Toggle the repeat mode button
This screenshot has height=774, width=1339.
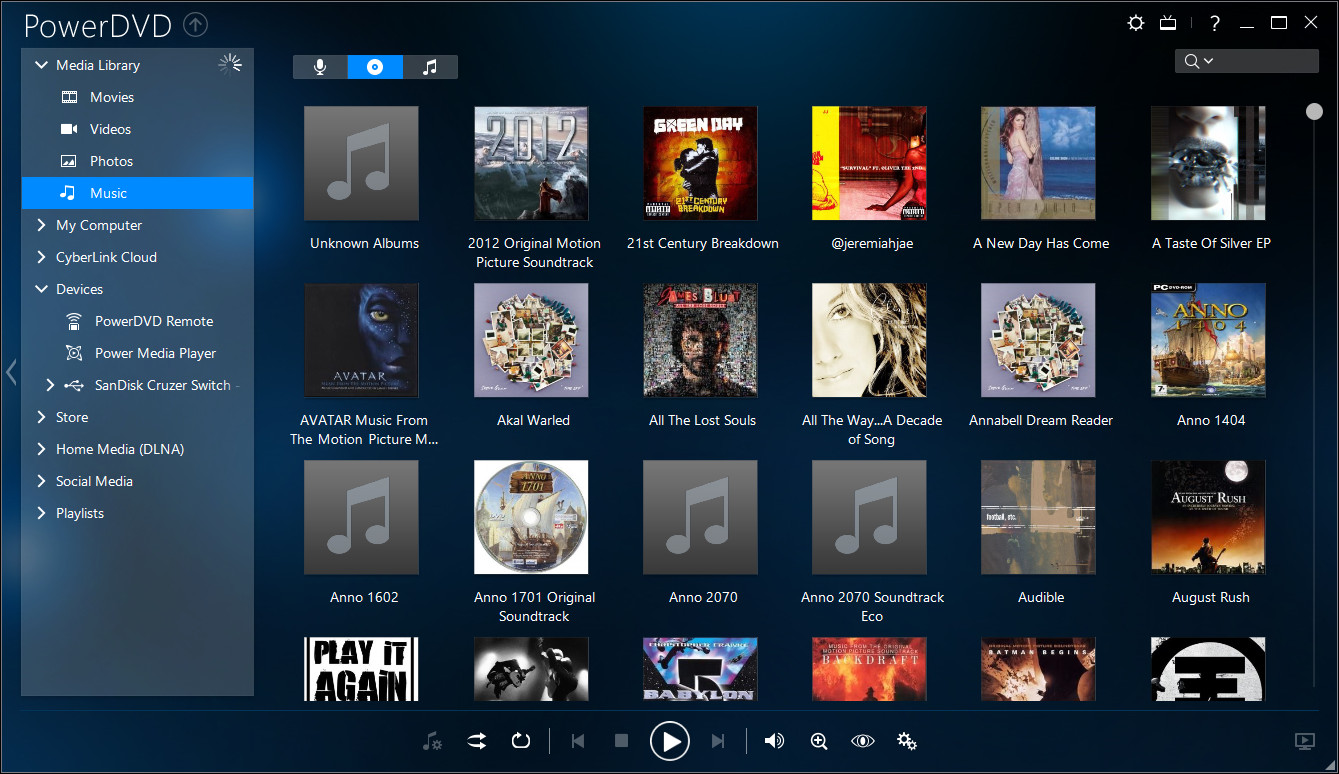[x=520, y=741]
